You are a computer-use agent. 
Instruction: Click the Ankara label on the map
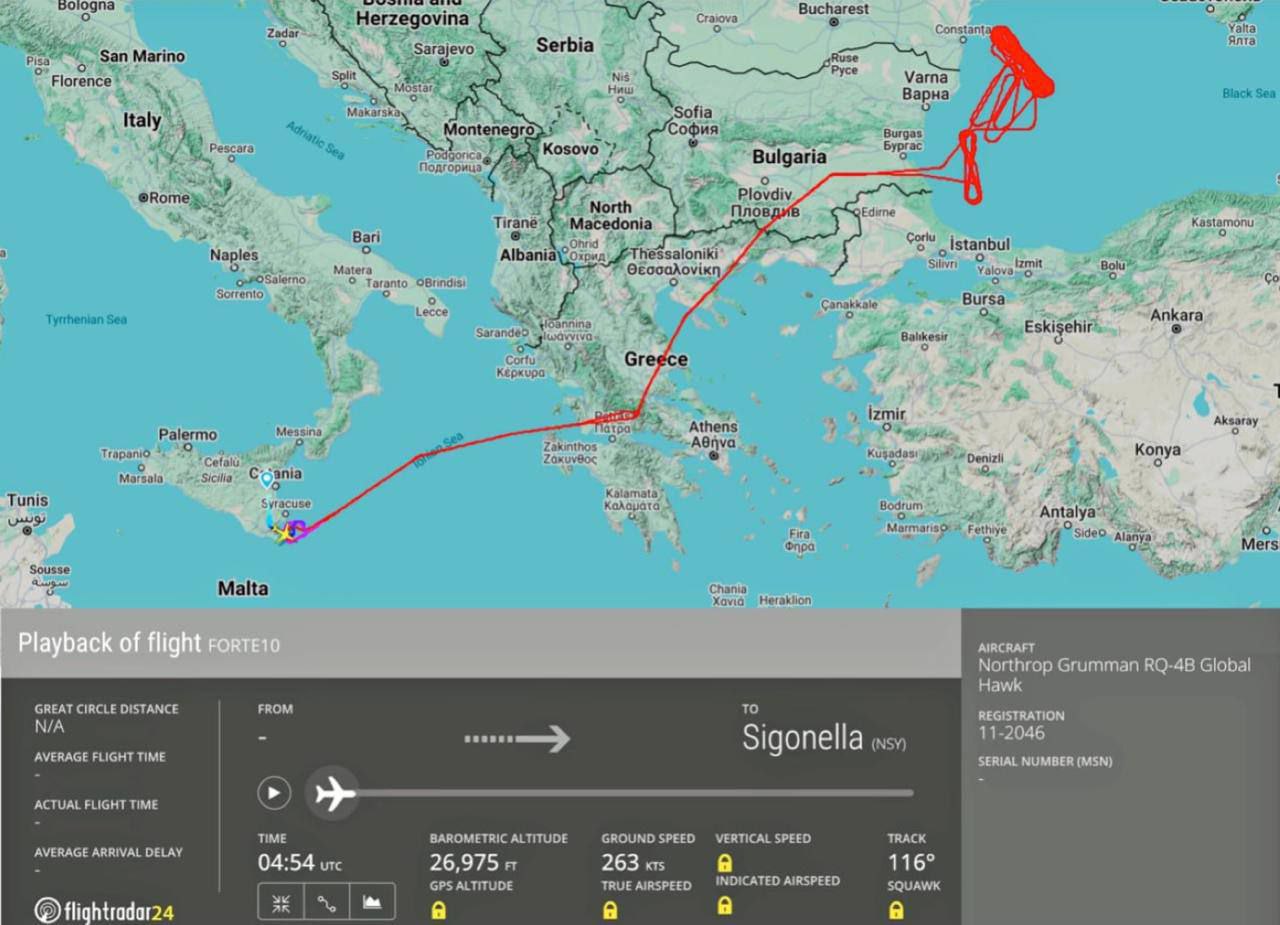click(1176, 316)
